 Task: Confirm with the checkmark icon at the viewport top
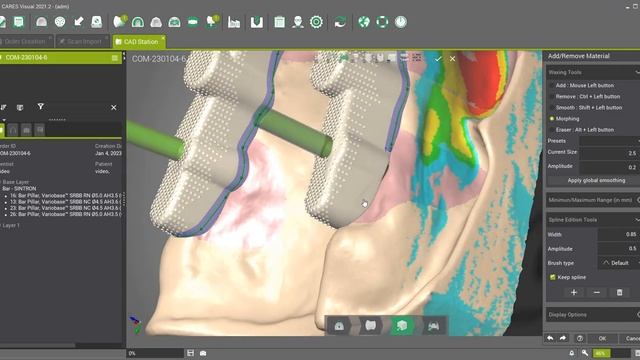point(438,59)
